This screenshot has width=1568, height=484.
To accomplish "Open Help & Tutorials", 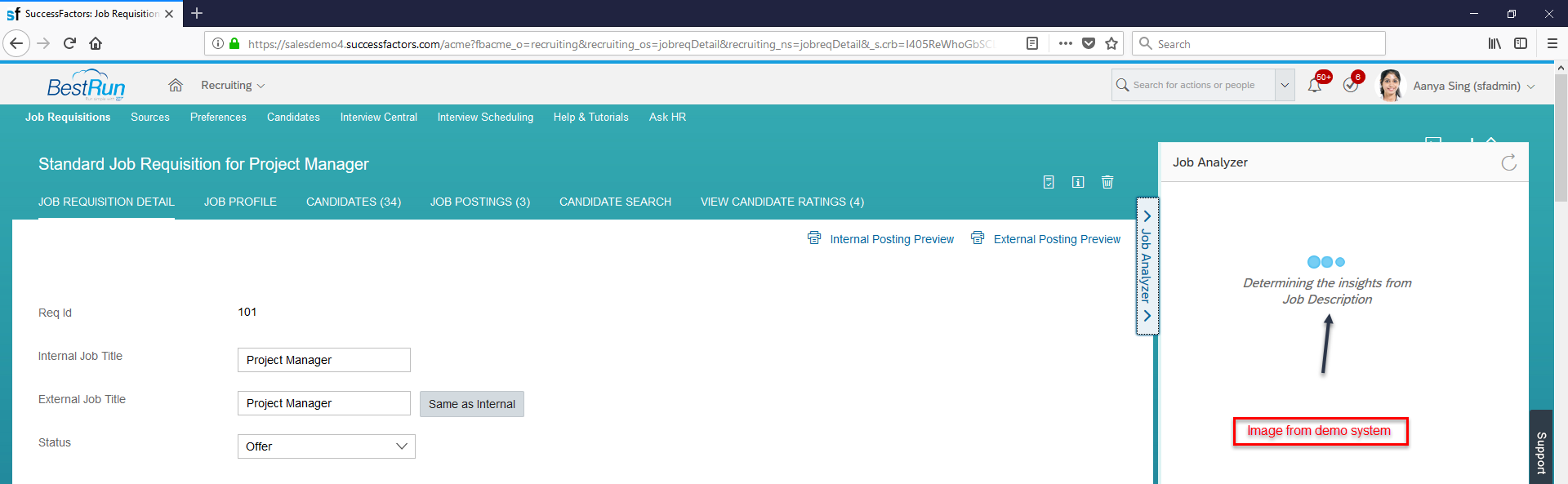I will click(x=591, y=117).
